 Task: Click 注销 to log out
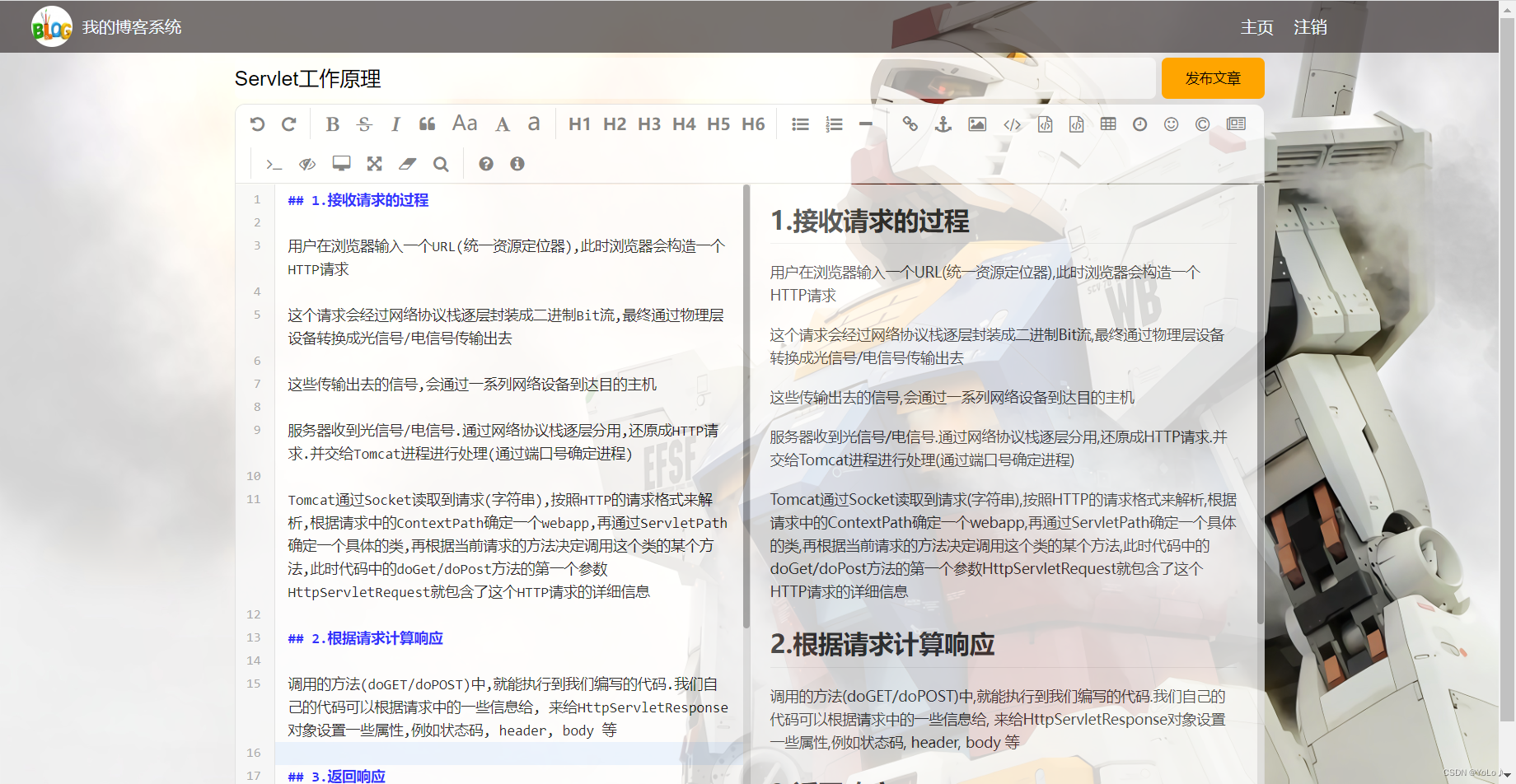(x=1310, y=27)
